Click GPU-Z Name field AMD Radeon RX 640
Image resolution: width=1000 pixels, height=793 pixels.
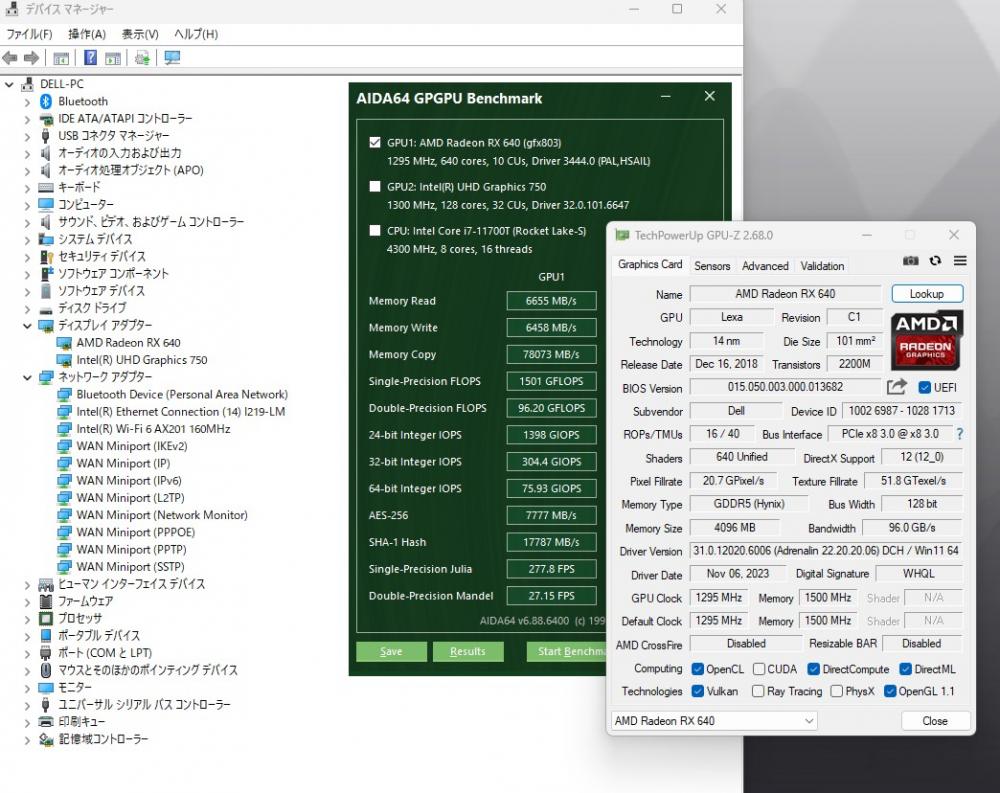785,293
